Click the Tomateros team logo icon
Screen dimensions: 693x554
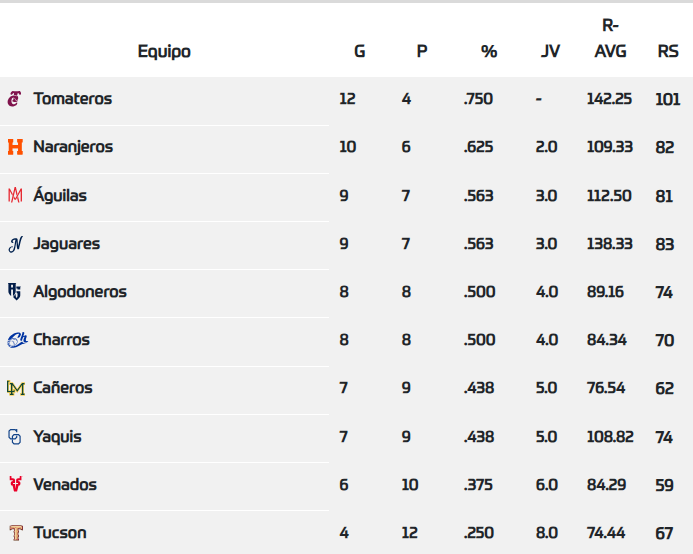tap(15, 99)
